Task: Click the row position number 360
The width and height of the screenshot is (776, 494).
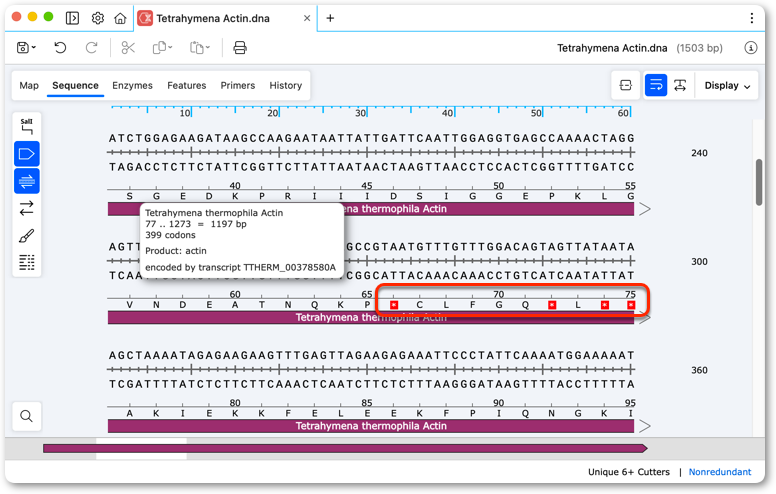Action: 699,370
